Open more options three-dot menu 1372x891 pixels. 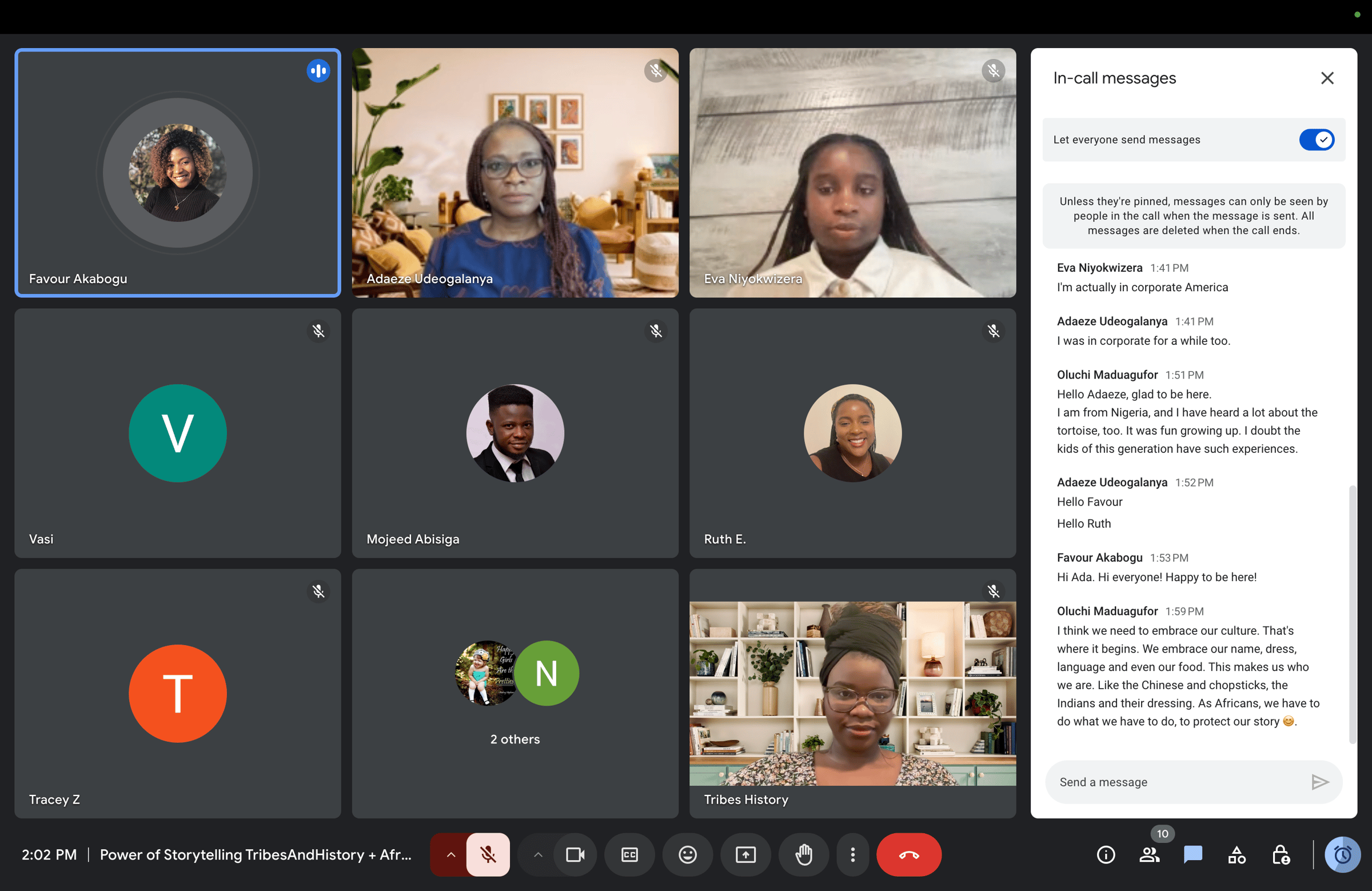[x=852, y=854]
